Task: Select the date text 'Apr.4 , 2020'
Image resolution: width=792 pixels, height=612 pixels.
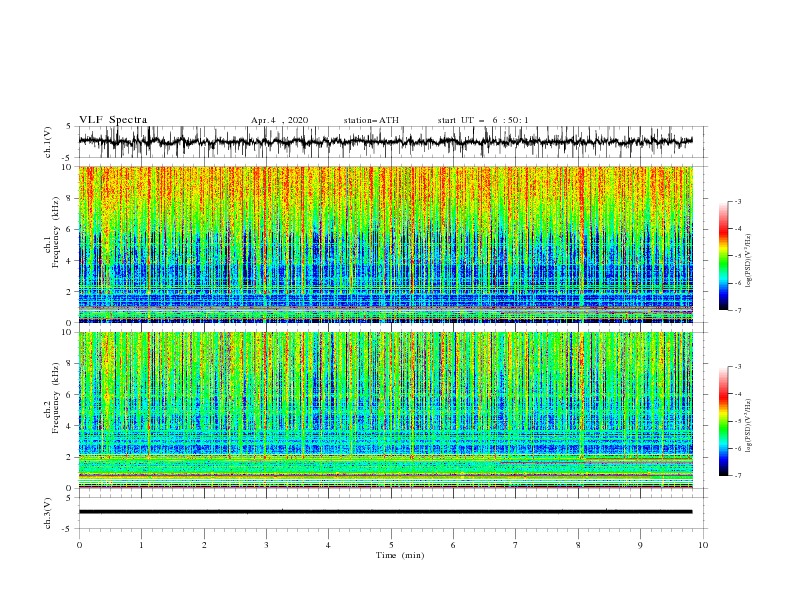Action: [279, 120]
